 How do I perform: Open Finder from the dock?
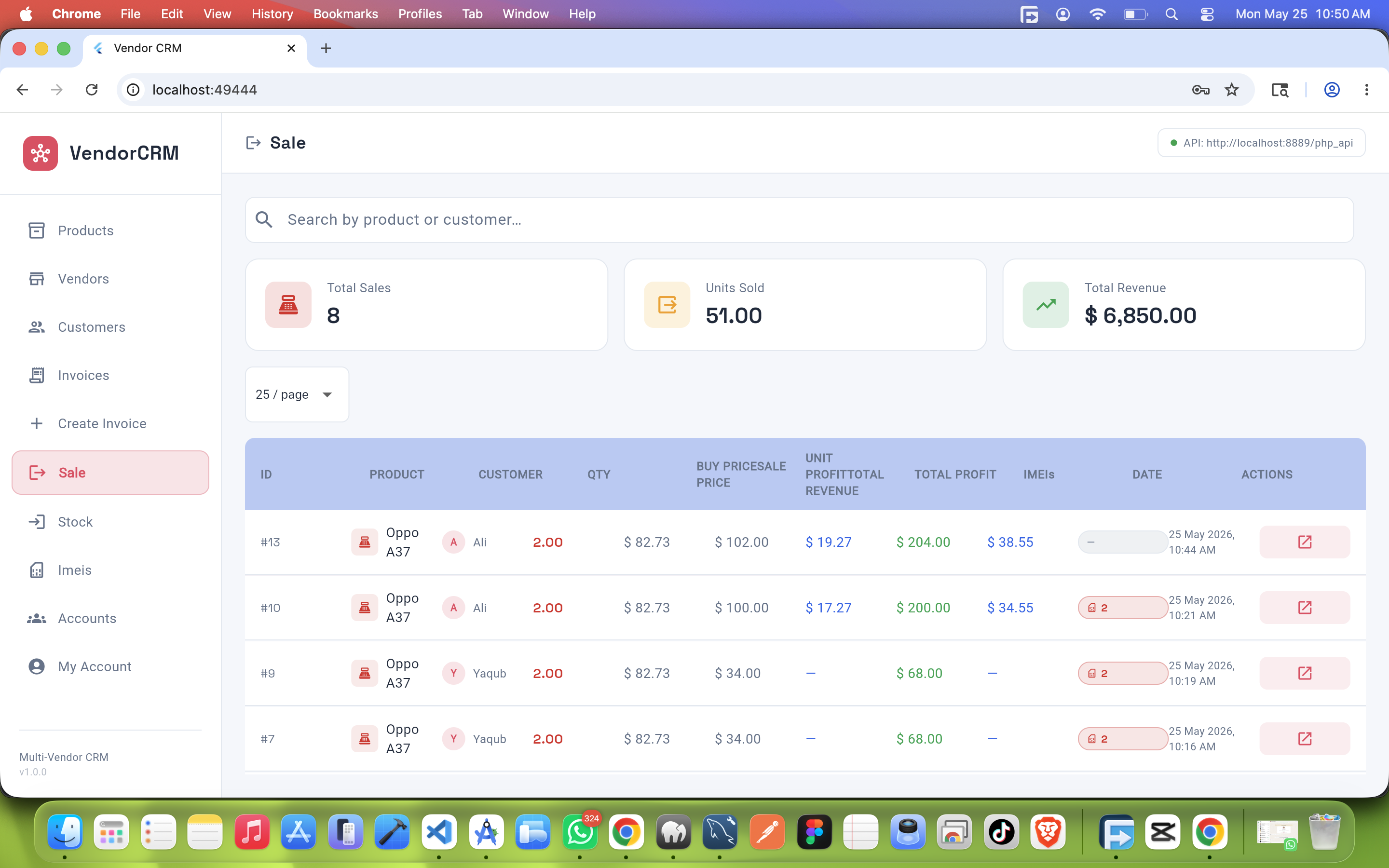pyautogui.click(x=64, y=832)
